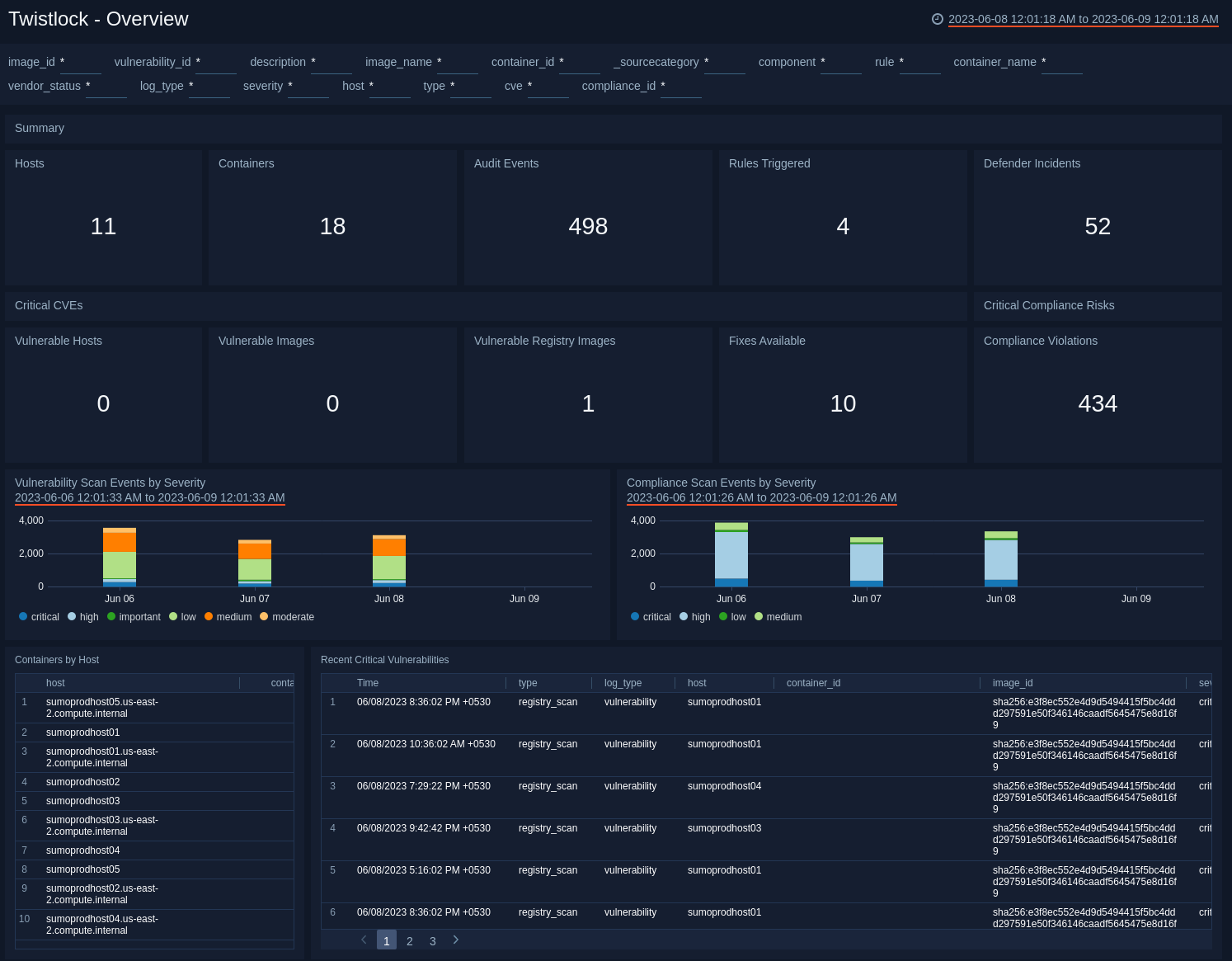Click the cve filter input field
Viewport: 1232px width, 961px height.
click(548, 91)
